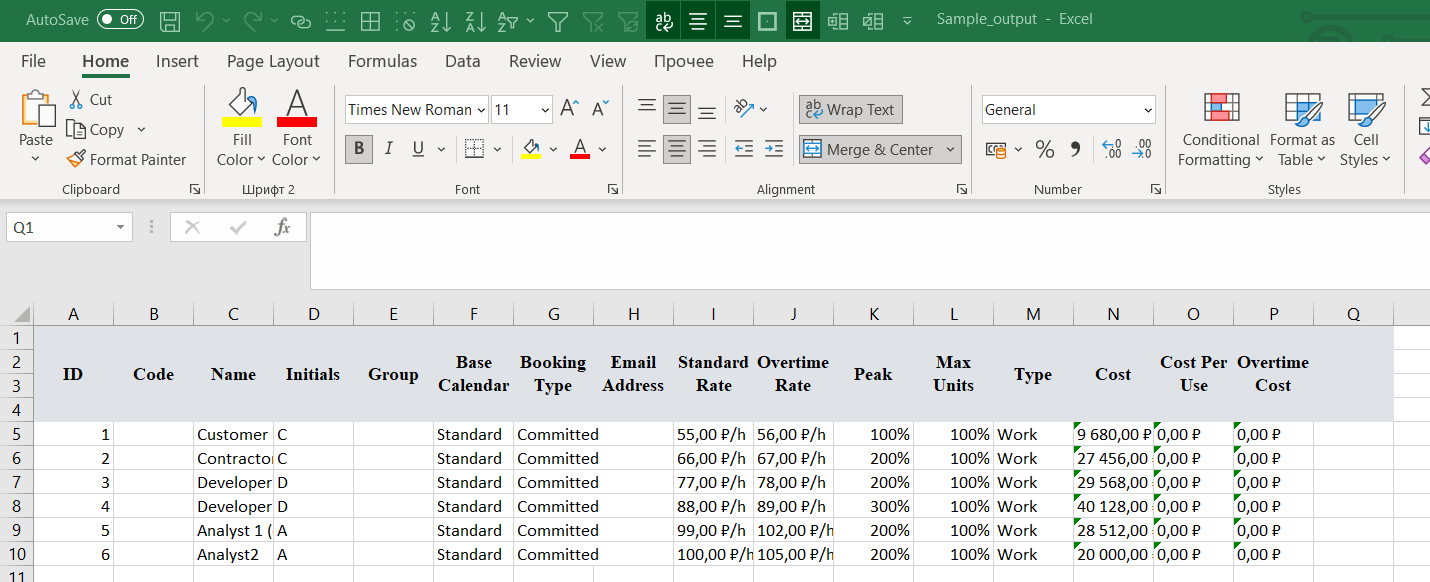Toggle Wrap Text for the selection

850,109
